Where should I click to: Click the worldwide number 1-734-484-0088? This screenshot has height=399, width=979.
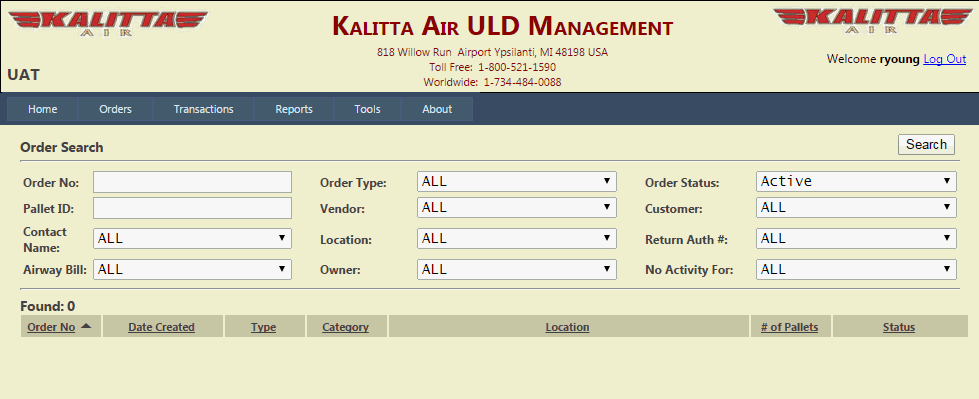[523, 82]
